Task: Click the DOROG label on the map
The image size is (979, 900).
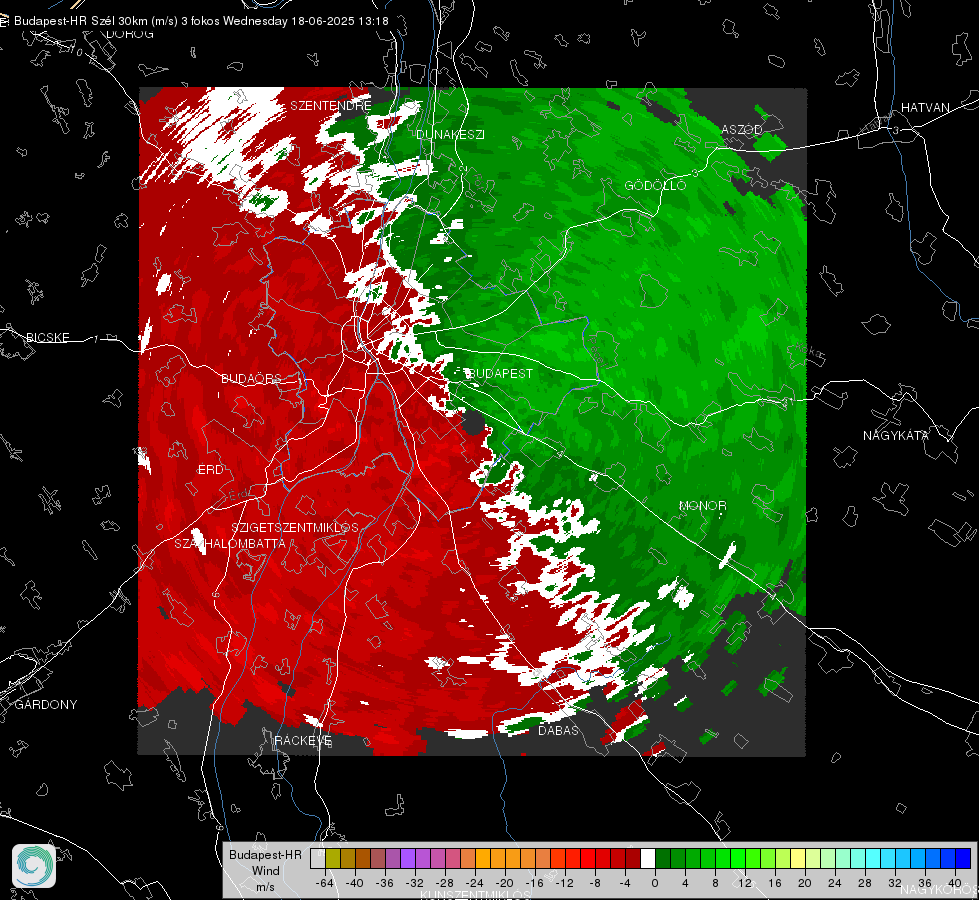Action: [130, 34]
